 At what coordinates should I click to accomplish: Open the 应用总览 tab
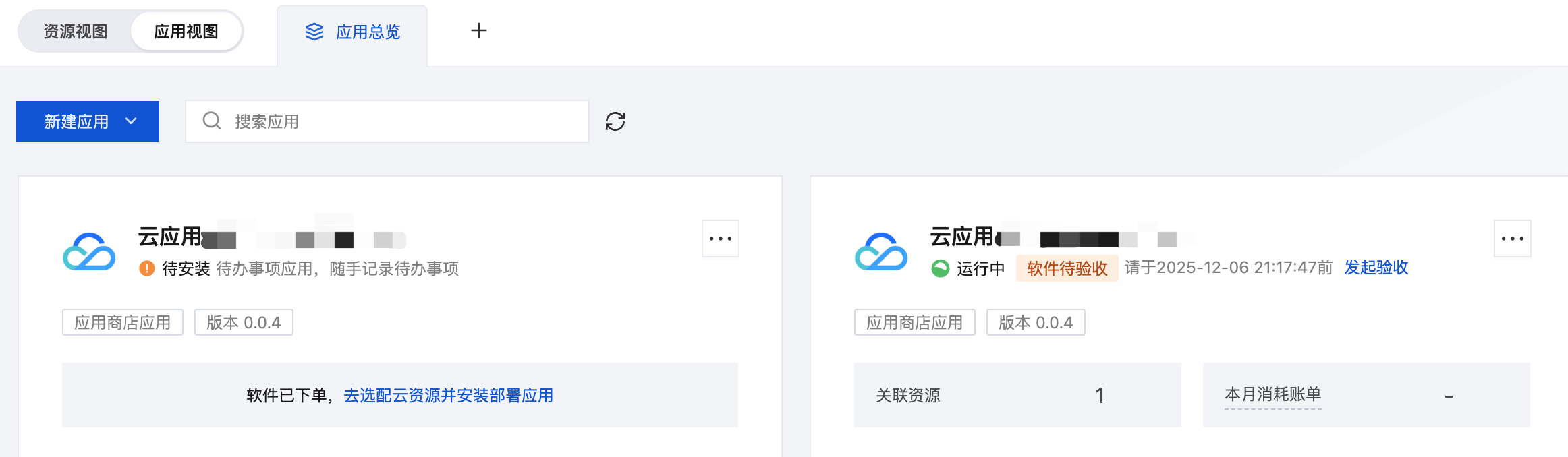click(353, 32)
